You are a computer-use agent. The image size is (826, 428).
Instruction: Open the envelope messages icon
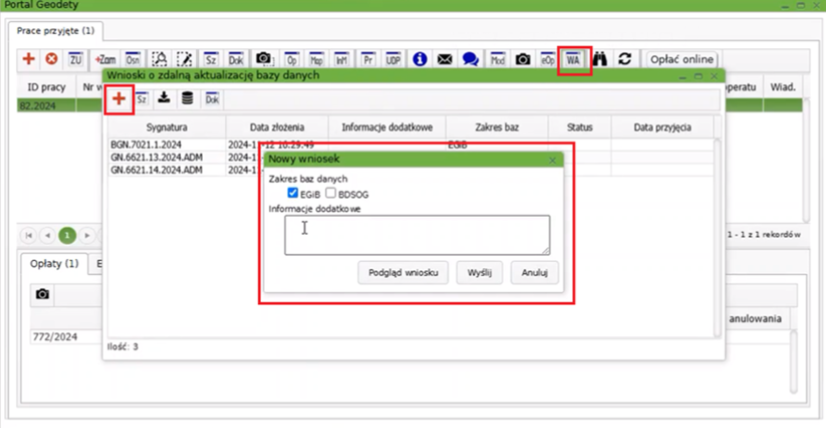(x=445, y=60)
